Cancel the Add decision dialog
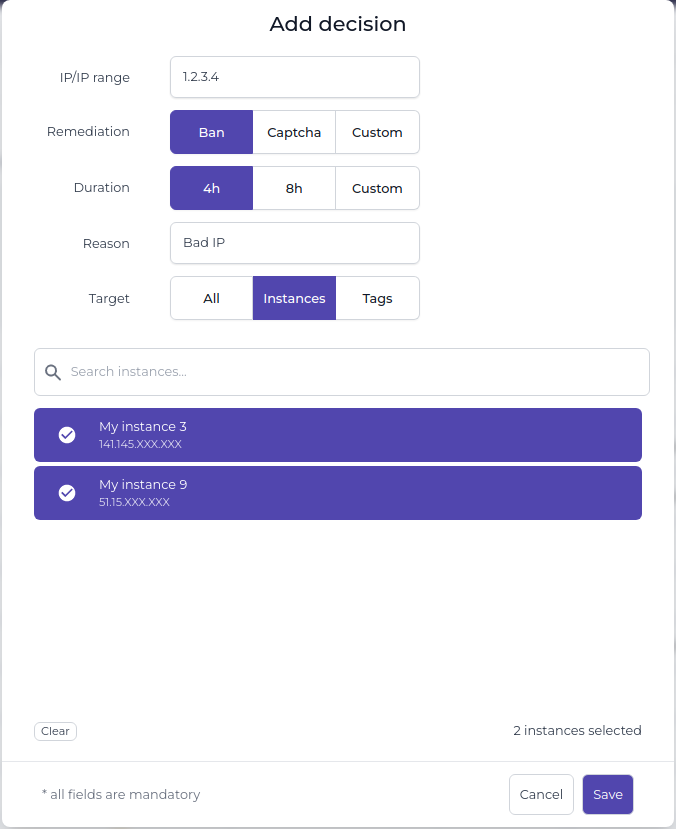The image size is (676, 829). click(541, 794)
